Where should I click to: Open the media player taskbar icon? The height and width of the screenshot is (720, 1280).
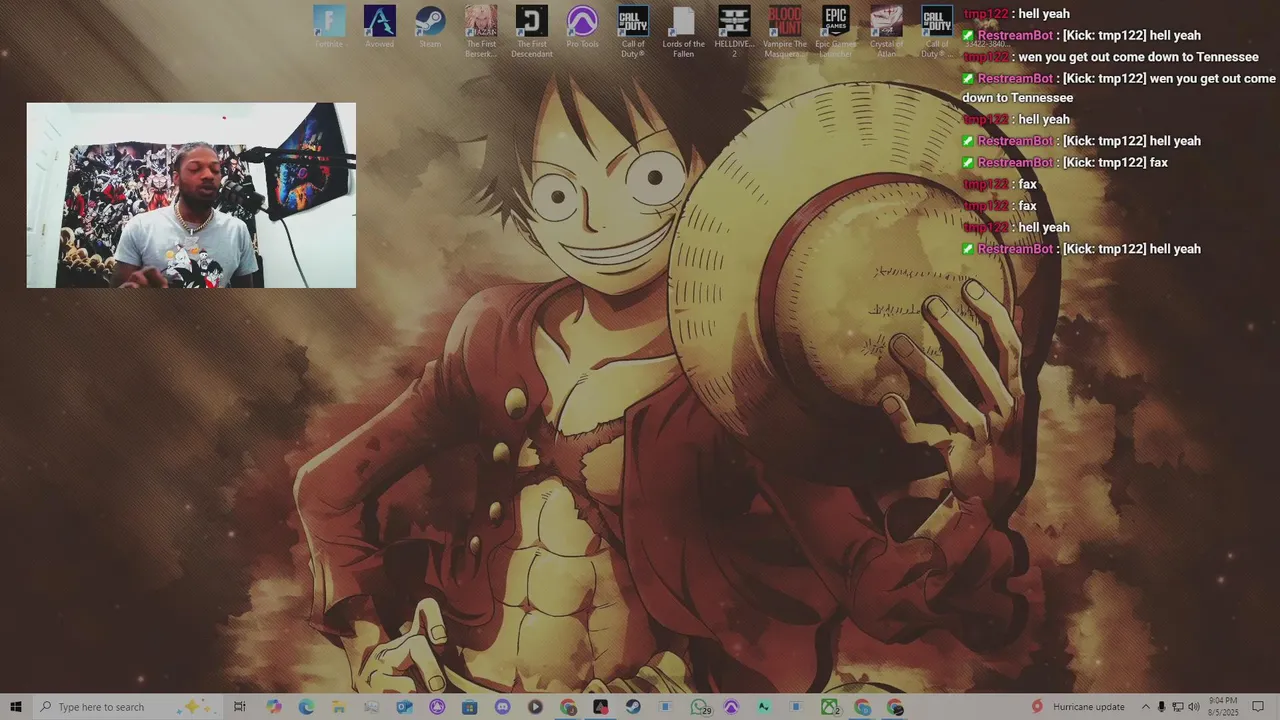coord(535,707)
